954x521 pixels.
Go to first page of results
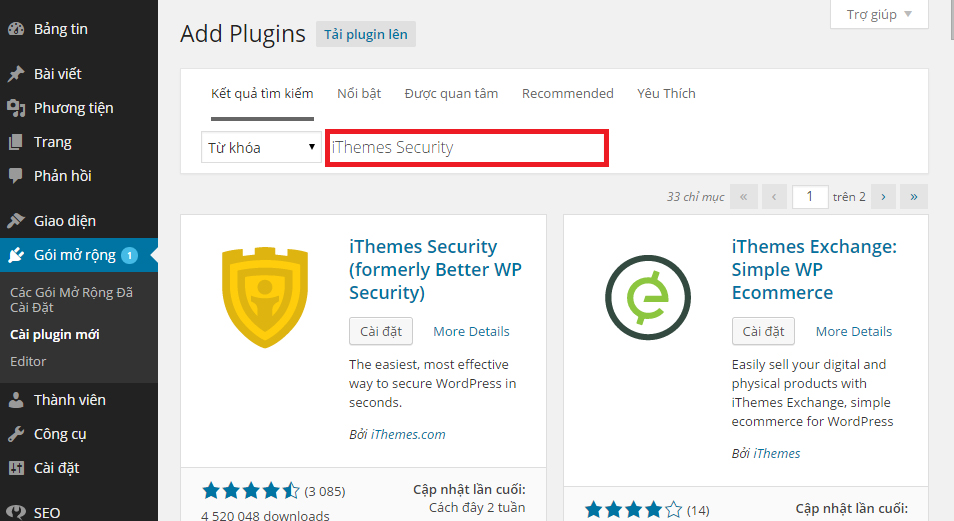tap(743, 197)
